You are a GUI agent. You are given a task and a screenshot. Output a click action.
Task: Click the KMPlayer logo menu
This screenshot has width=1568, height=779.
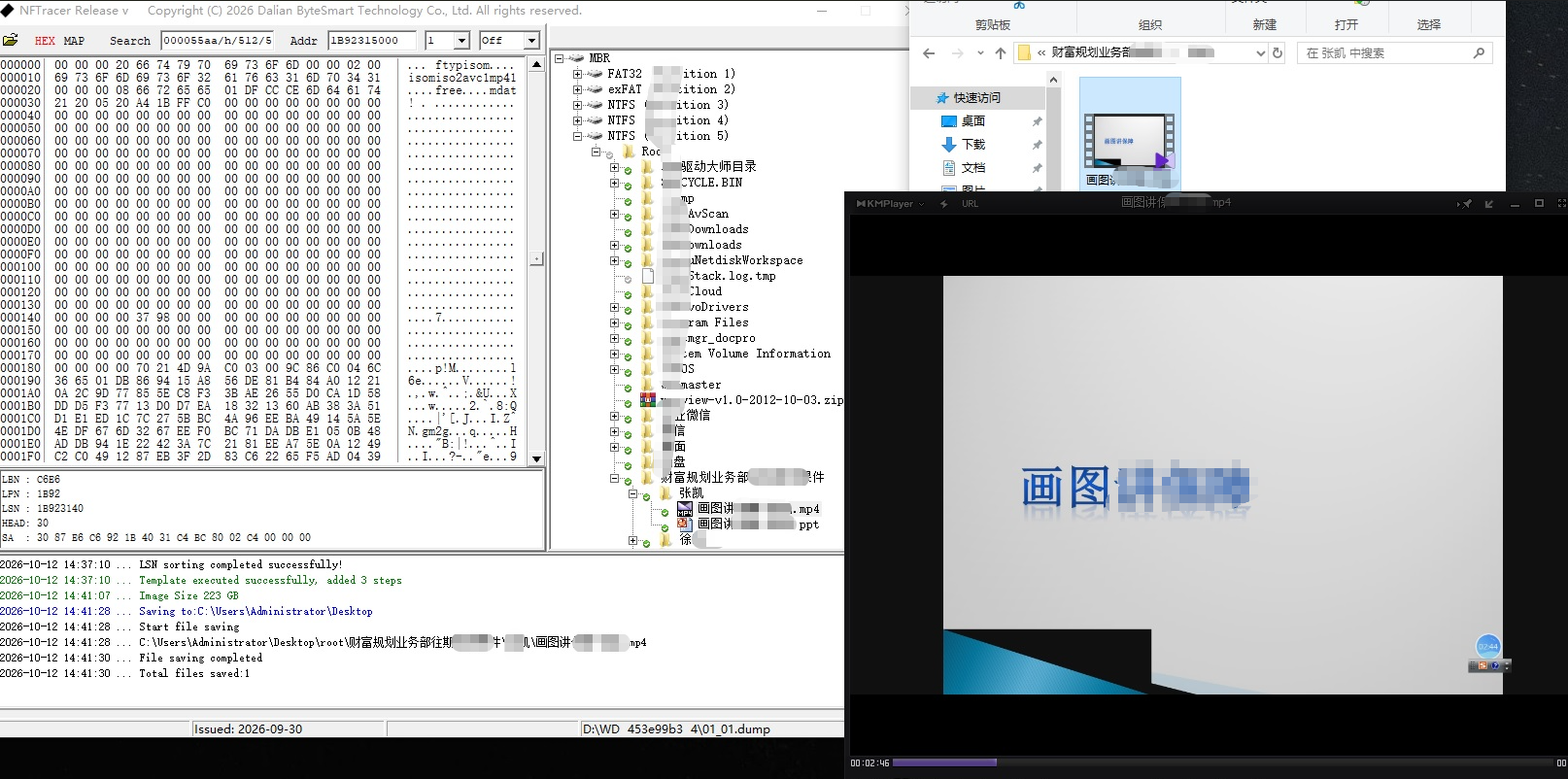889,204
